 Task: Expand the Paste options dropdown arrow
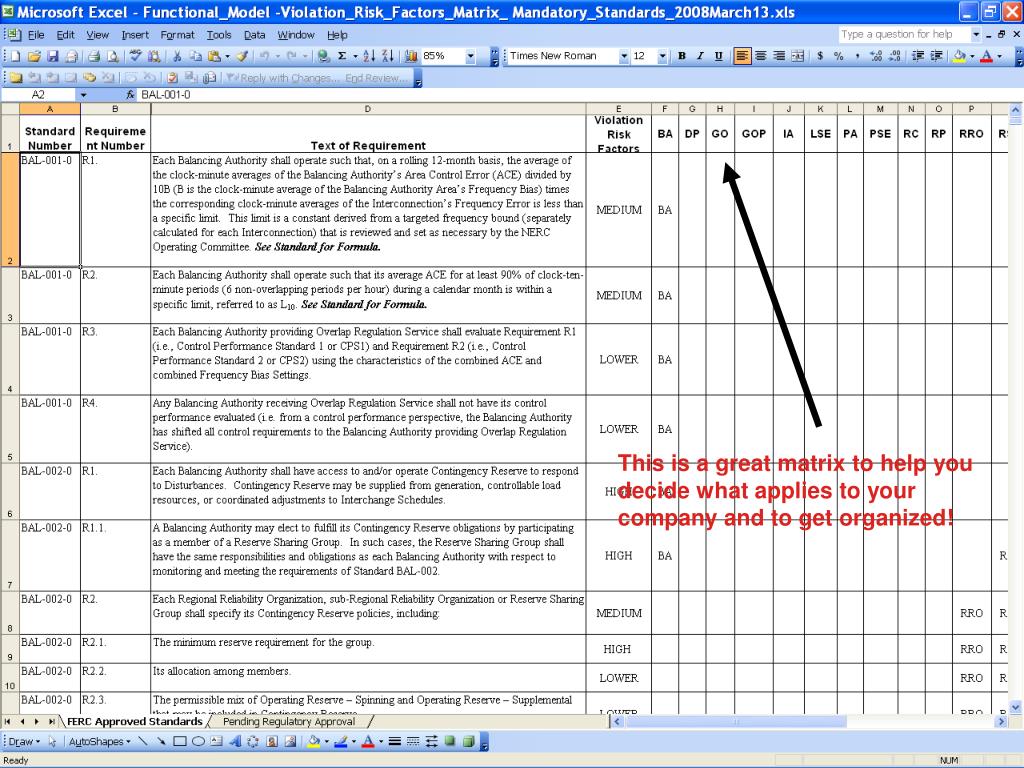coord(227,57)
